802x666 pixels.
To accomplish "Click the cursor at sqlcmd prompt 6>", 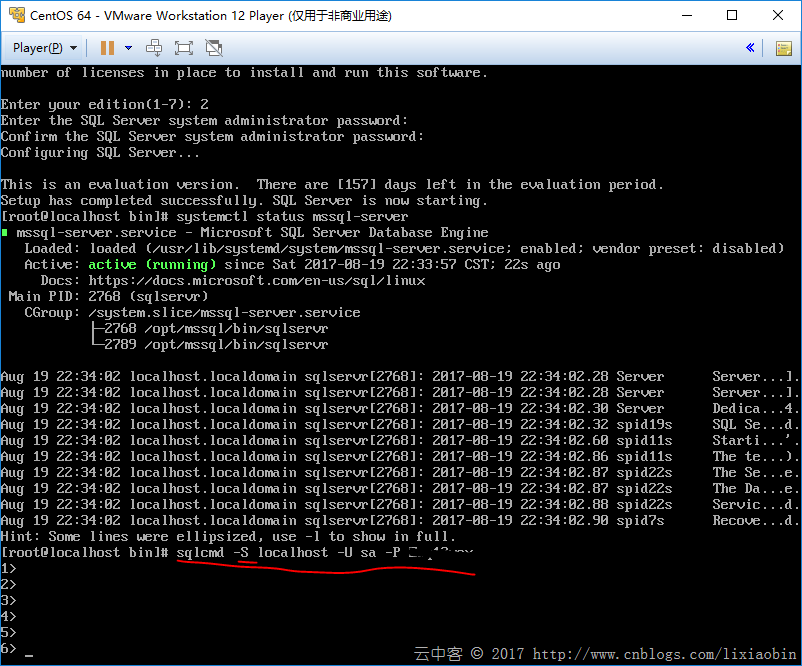I will [x=30, y=650].
